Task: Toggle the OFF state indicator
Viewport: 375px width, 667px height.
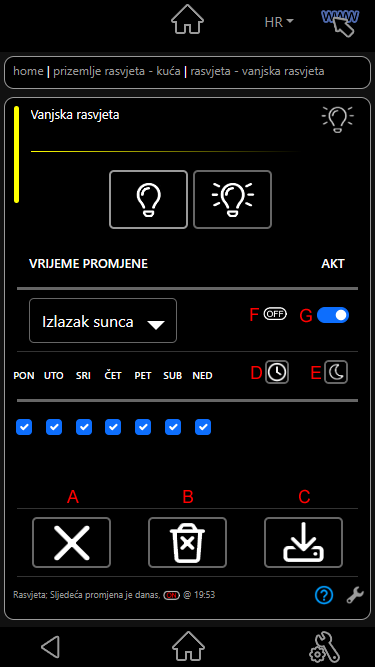Action: pyautogui.click(x=276, y=314)
